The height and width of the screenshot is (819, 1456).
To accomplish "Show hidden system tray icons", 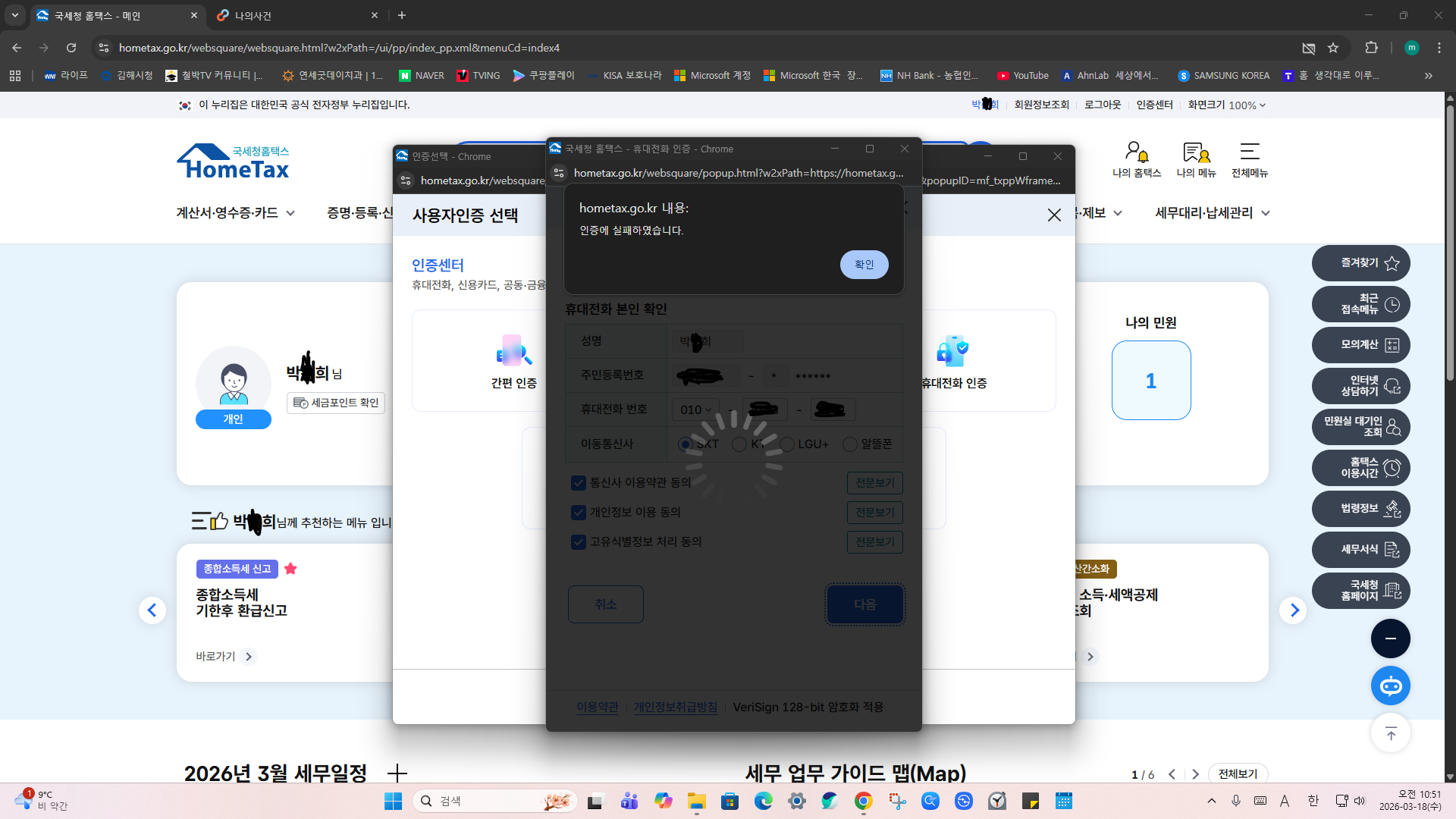I will pos(1212,801).
